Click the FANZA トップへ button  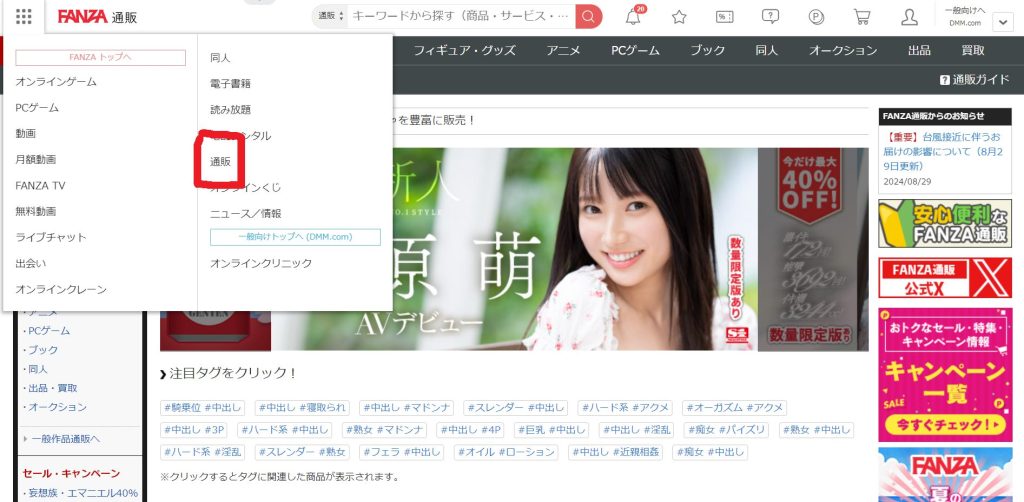100,58
